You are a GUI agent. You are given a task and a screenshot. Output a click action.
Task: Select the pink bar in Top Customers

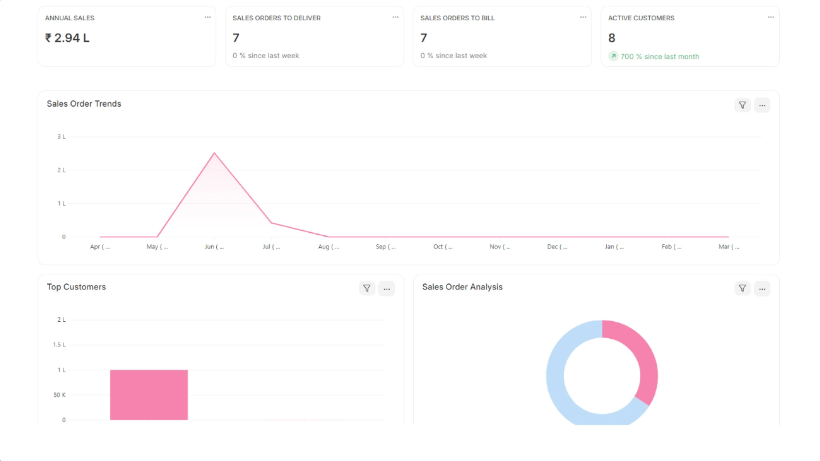(149, 395)
